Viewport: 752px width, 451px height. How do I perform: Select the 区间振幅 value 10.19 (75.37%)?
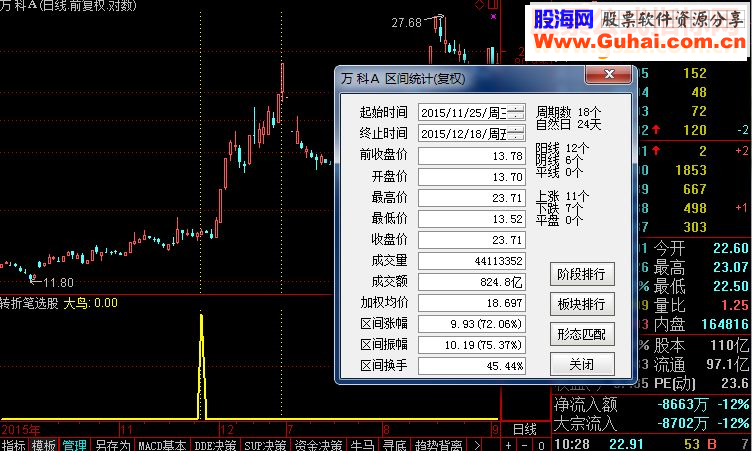pyautogui.click(x=472, y=345)
